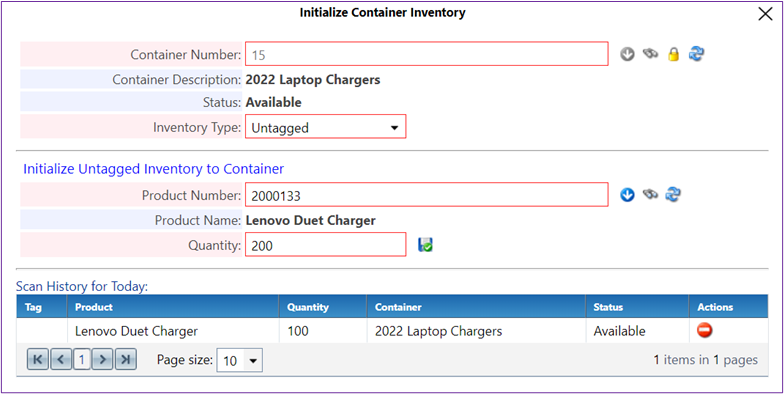
Task: Select page 1 in the pager
Action: pyautogui.click(x=82, y=360)
